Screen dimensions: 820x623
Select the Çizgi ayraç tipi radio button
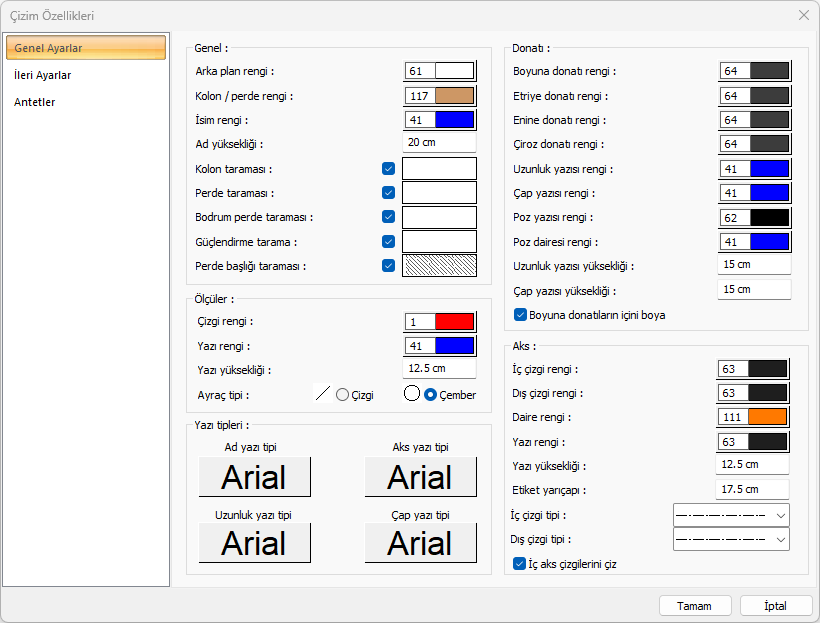[343, 395]
